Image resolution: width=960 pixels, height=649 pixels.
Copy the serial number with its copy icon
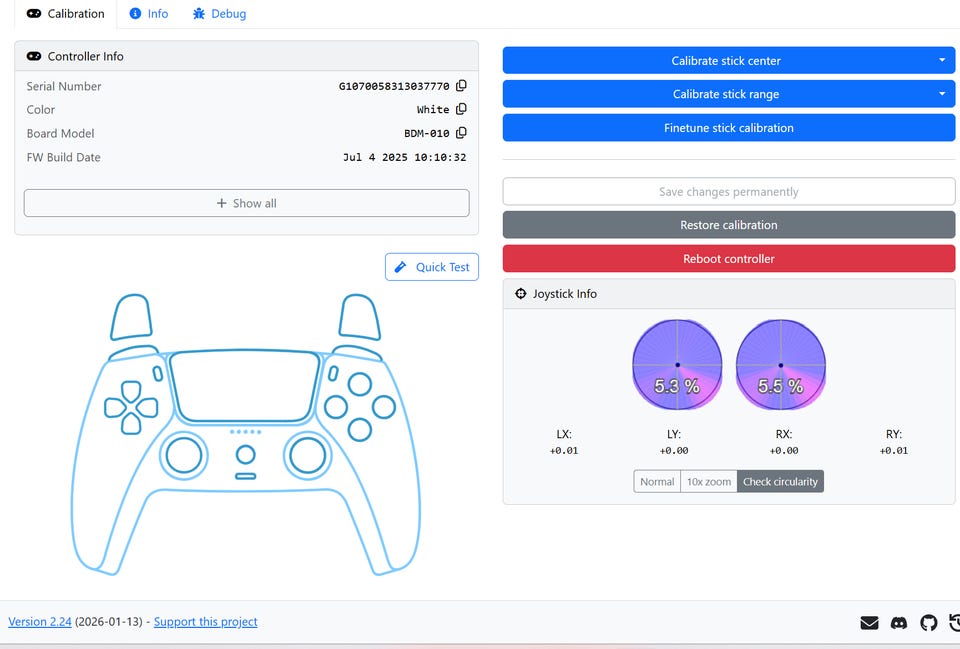click(461, 86)
